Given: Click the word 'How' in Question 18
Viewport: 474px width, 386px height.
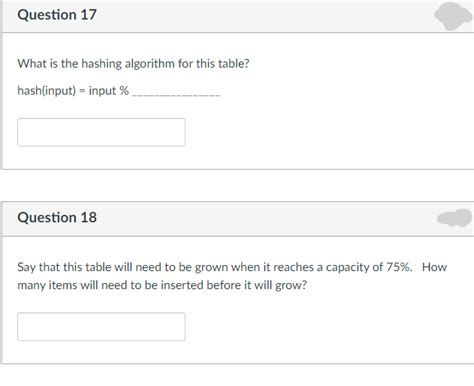Looking at the screenshot, I should tap(434, 267).
